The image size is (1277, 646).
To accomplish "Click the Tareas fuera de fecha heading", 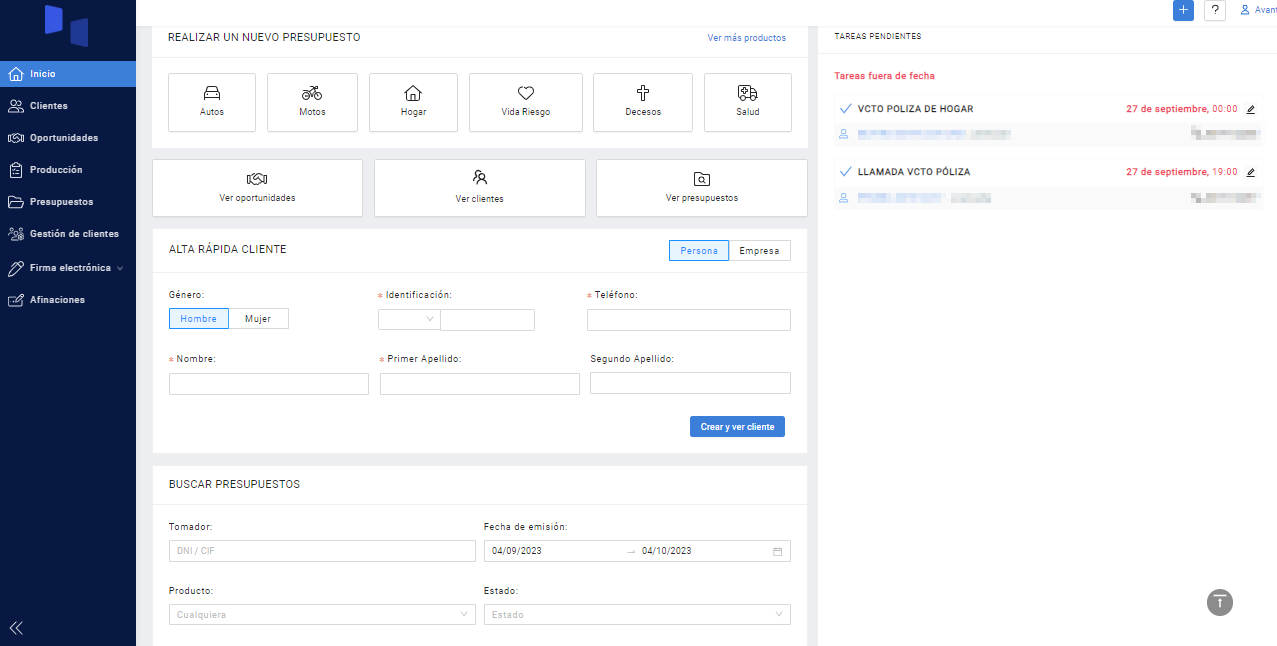I will (884, 76).
